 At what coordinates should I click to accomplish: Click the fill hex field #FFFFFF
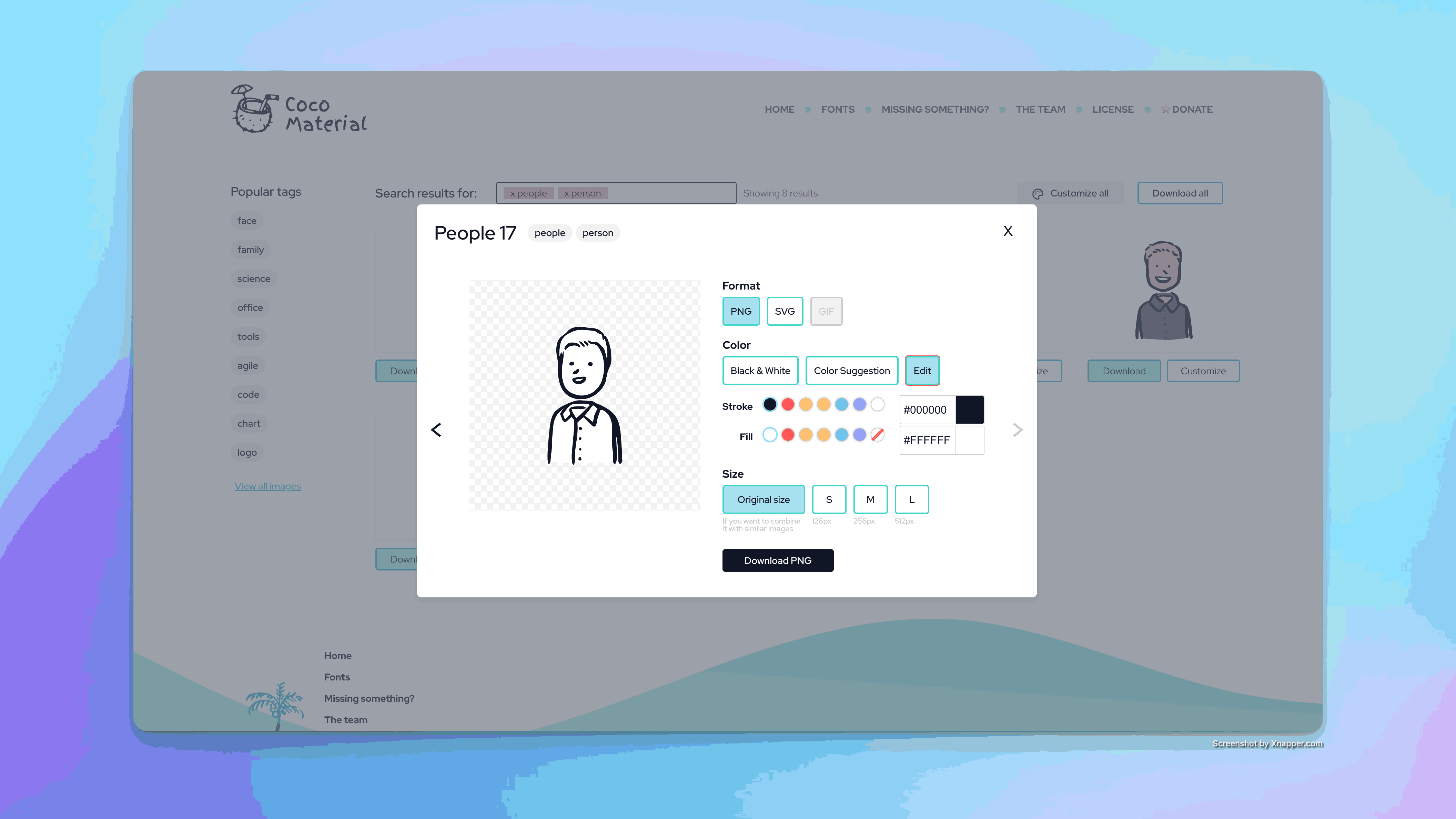point(928,440)
